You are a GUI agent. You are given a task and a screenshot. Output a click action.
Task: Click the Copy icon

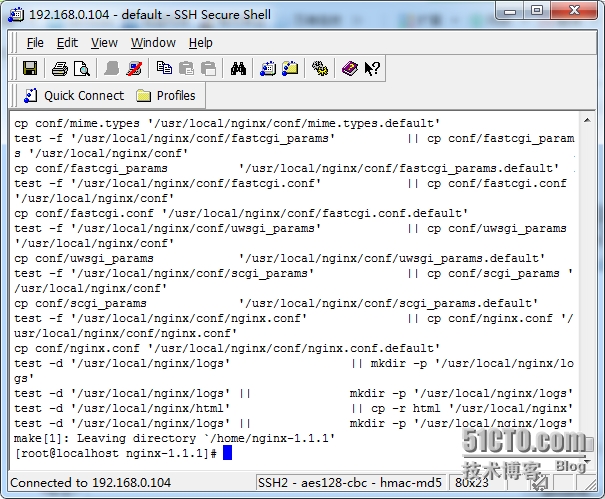click(x=164, y=68)
